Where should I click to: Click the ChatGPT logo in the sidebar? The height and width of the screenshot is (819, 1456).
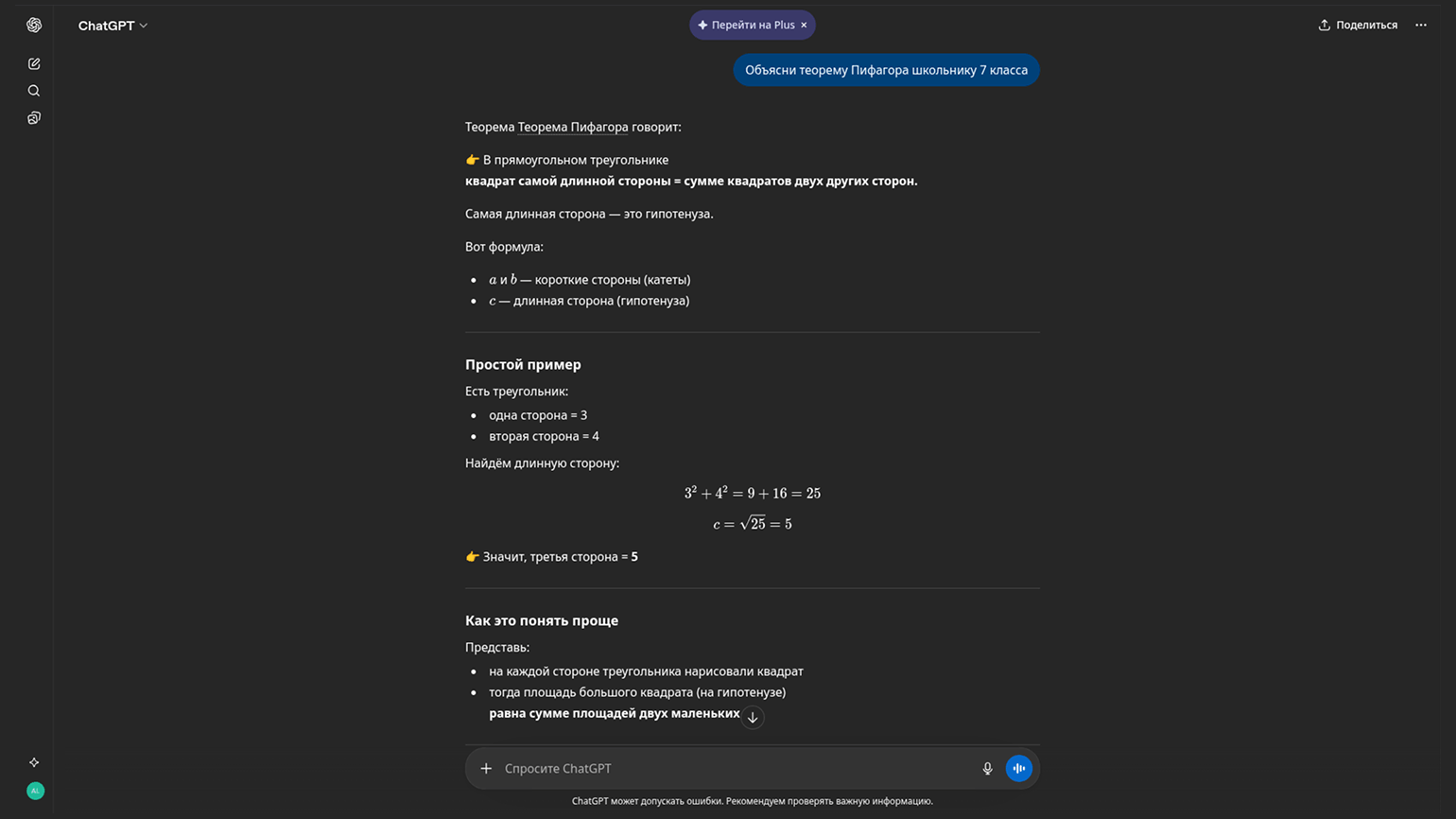(x=34, y=26)
